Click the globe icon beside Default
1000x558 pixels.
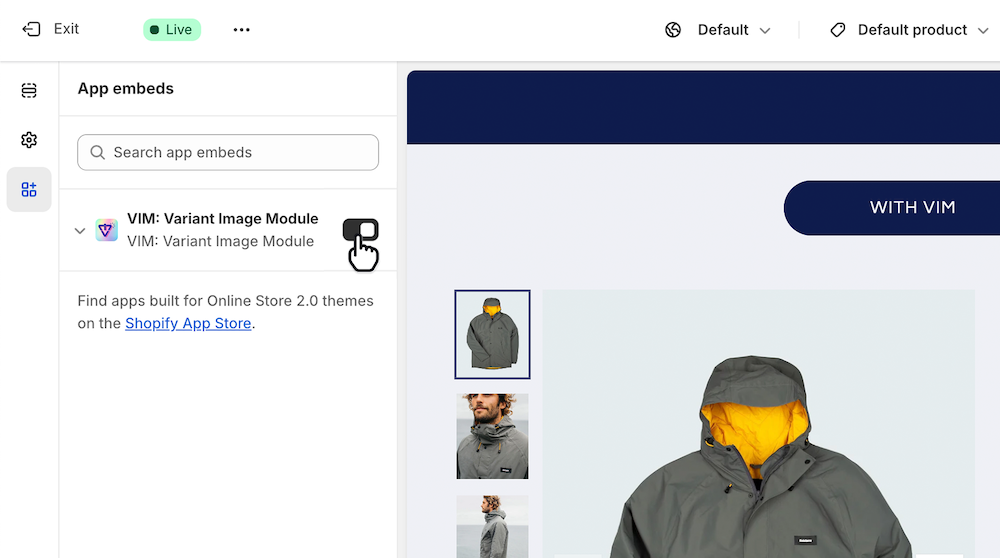tap(673, 30)
